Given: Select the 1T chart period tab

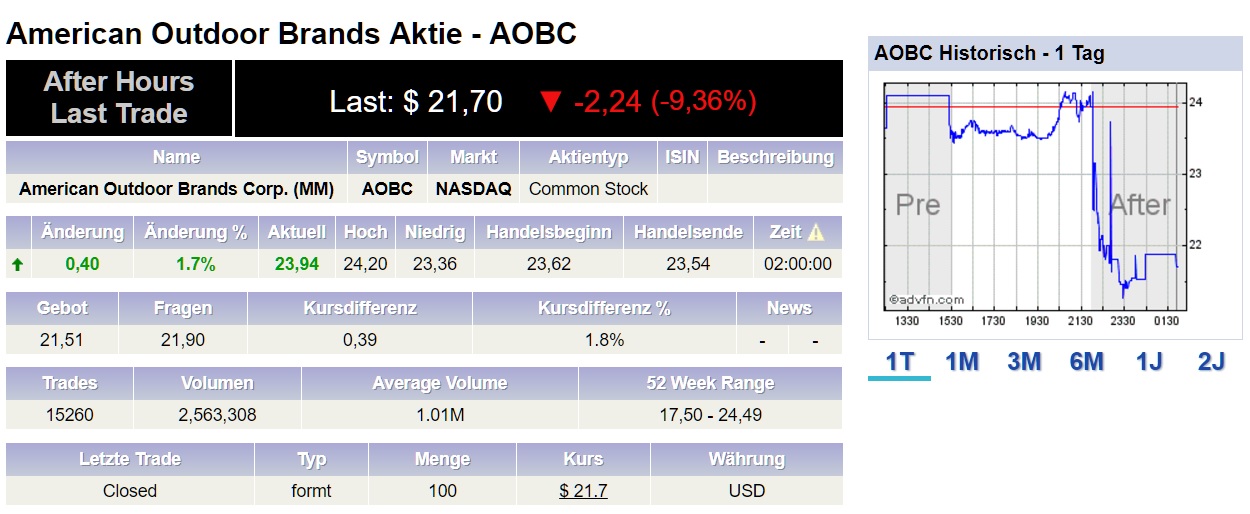Looking at the screenshot, I should (900, 361).
